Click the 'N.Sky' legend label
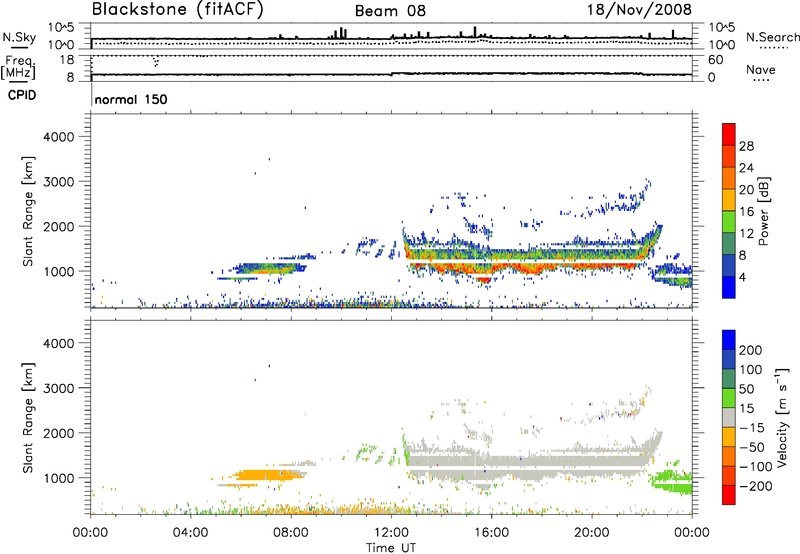The height and width of the screenshot is (554, 800). (19, 38)
